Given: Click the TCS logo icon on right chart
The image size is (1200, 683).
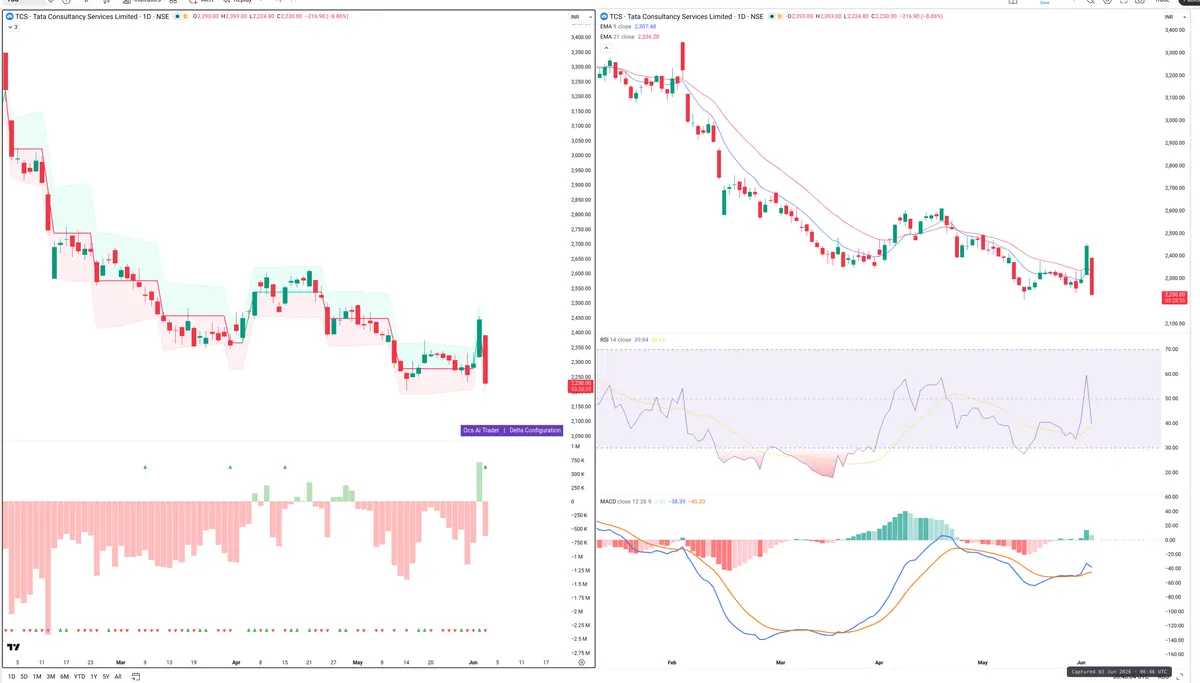Looking at the screenshot, I should click(x=605, y=17).
